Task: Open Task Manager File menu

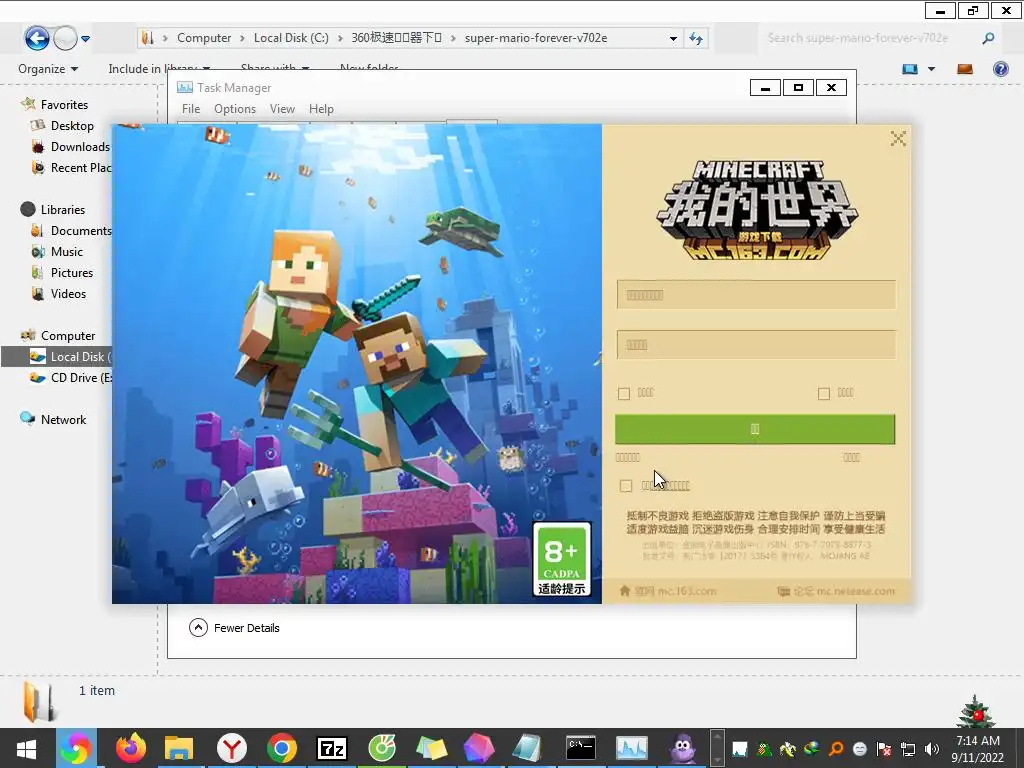Action: pos(191,109)
